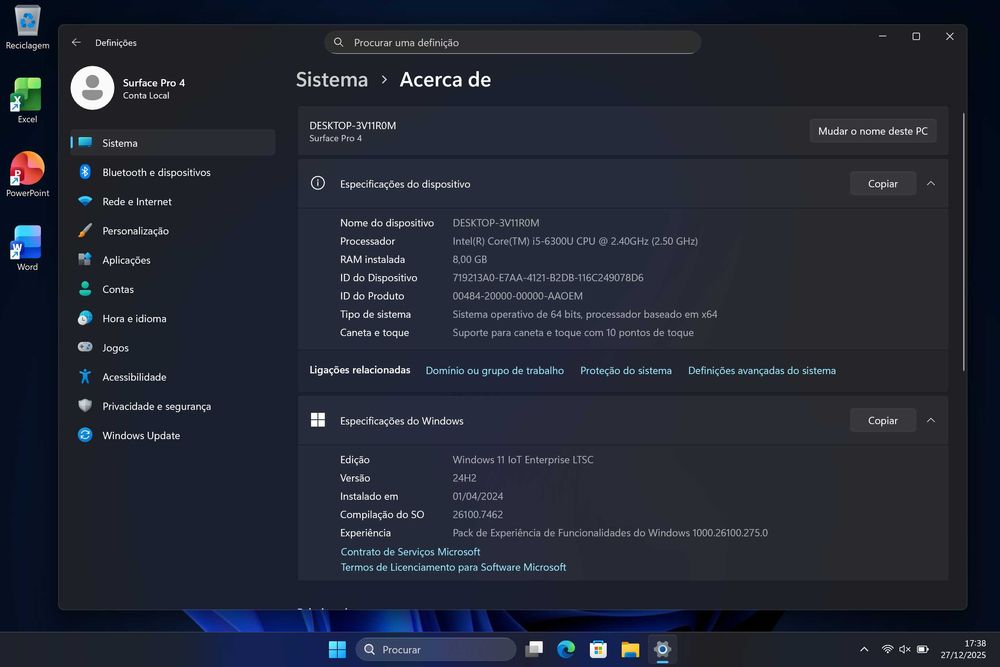1000x667 pixels.
Task: Click the device ID 719213A0-E7AA-4121-B2DB-116C249078D6
Action: click(548, 277)
